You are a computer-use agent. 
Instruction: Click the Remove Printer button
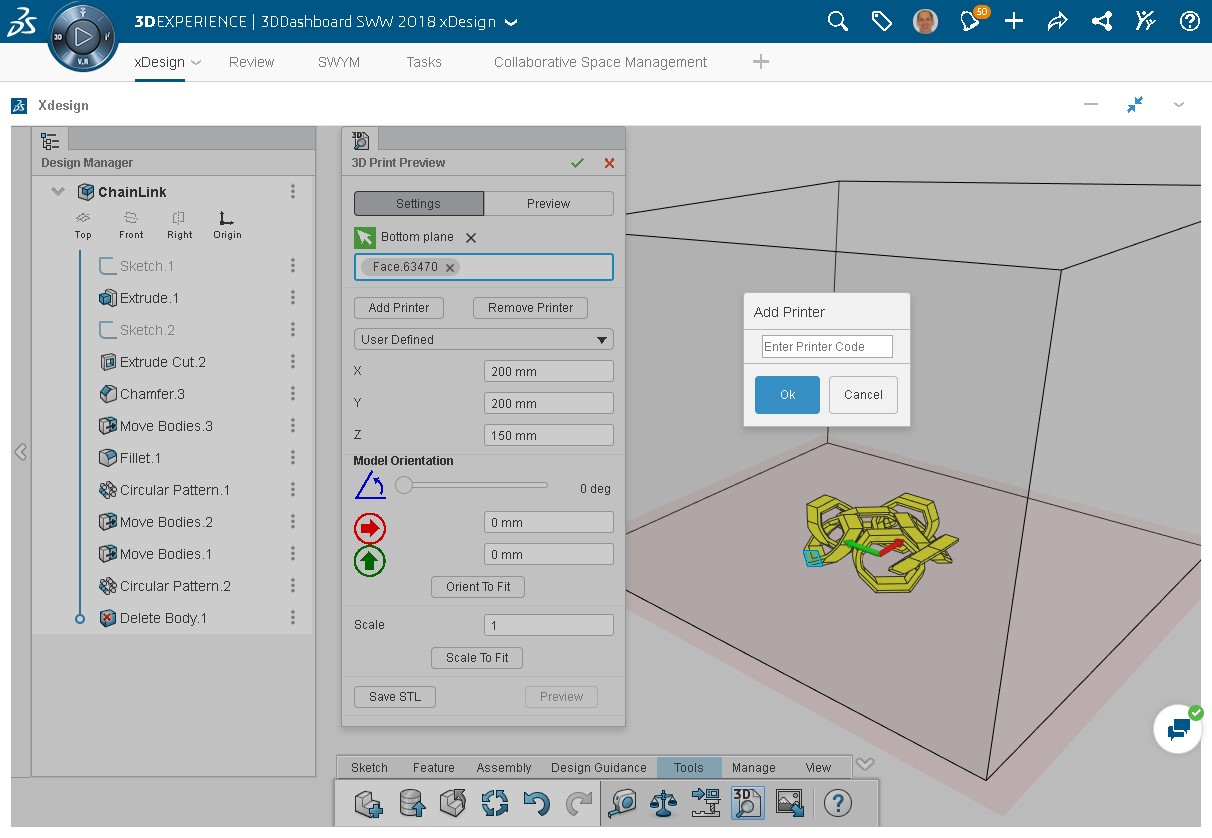pos(531,308)
